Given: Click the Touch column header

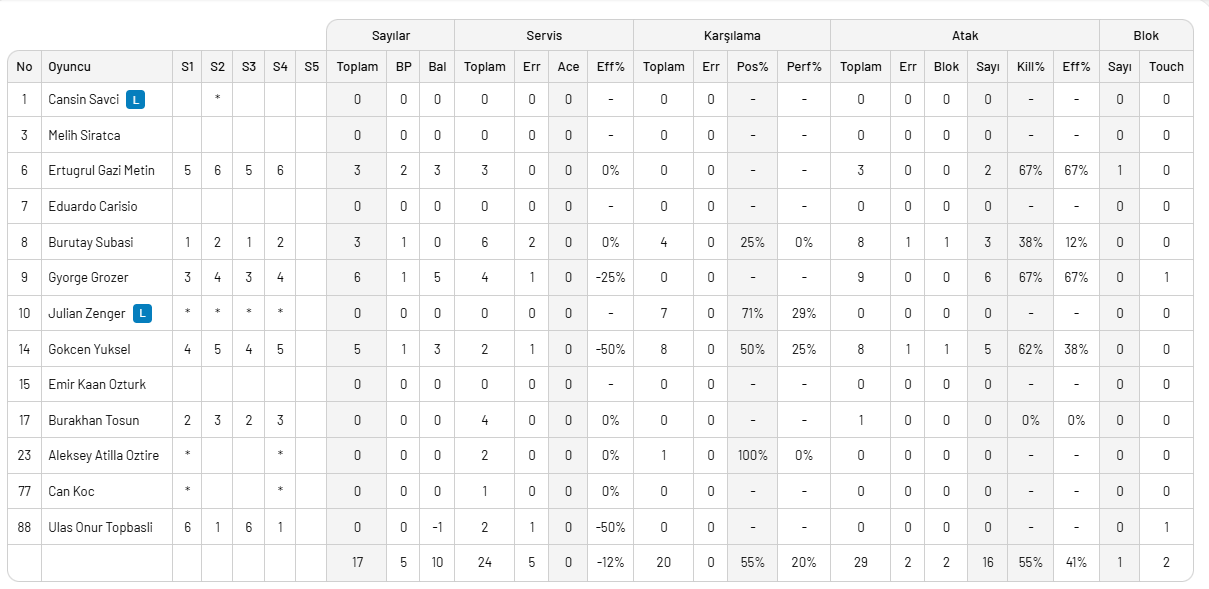Looking at the screenshot, I should [1166, 67].
